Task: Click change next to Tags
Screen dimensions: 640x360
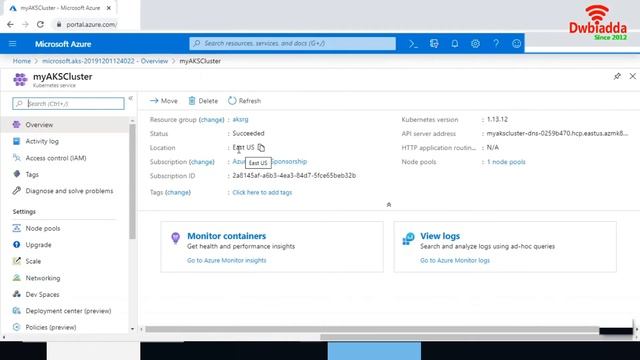Action: 178,192
